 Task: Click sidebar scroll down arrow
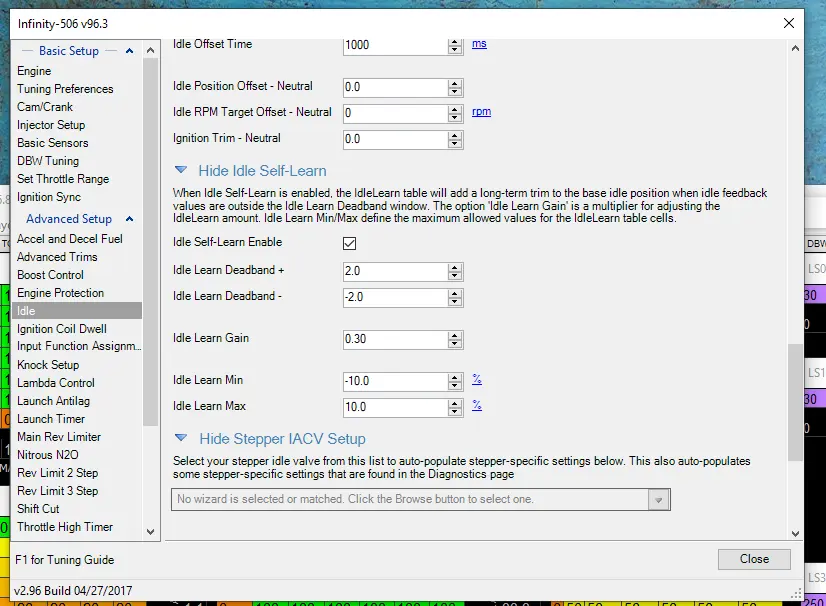[151, 532]
